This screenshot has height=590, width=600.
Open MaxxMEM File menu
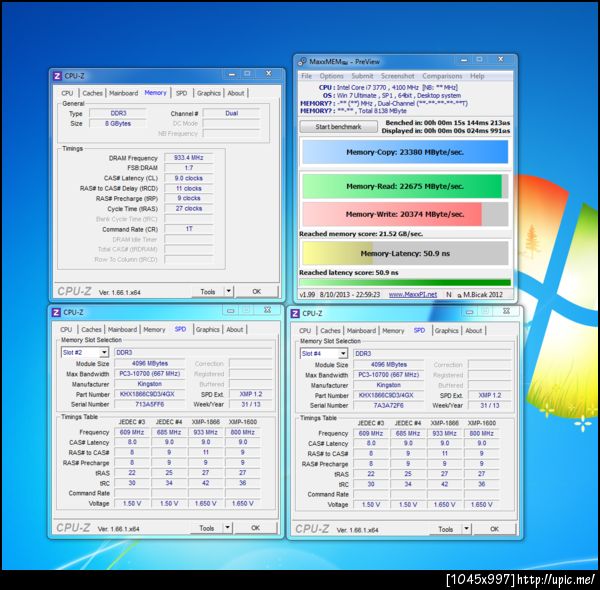tap(307, 76)
